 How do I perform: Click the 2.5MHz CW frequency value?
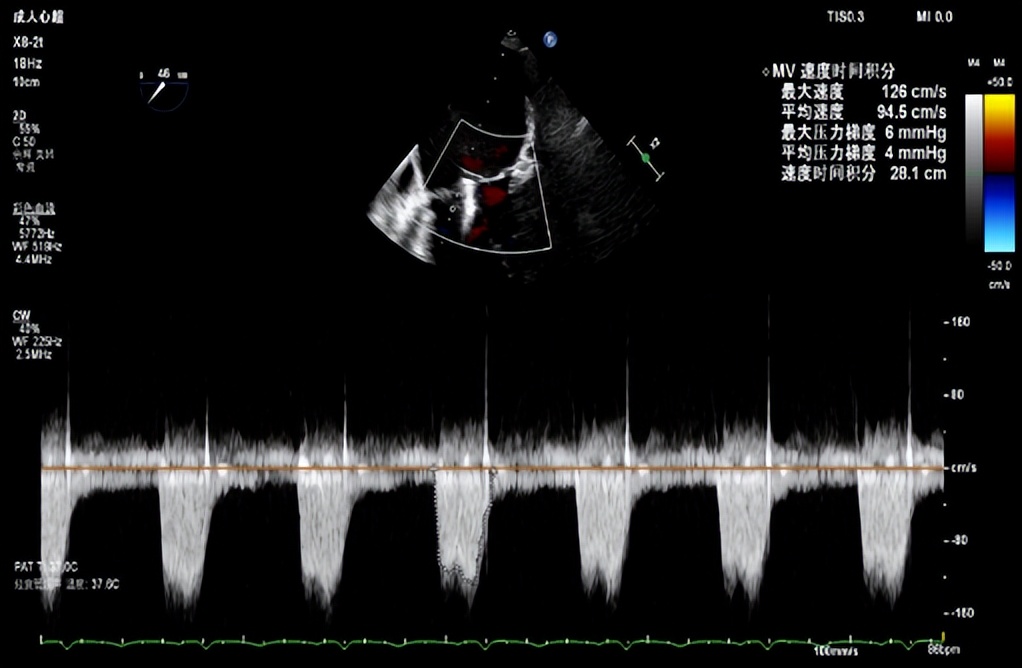(34, 355)
